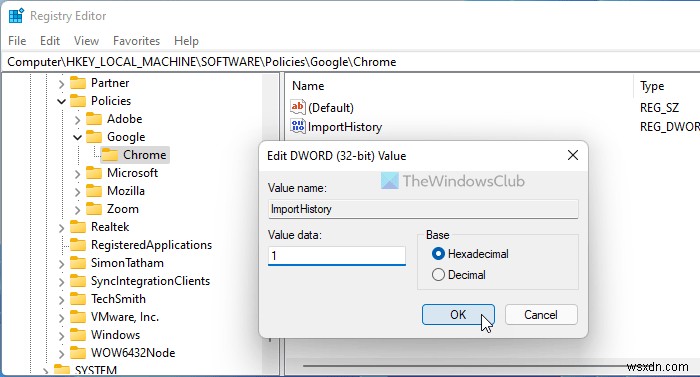The width and height of the screenshot is (700, 377).
Task: Expand the SyncIntegrationClients key
Action: pyautogui.click(x=61, y=281)
